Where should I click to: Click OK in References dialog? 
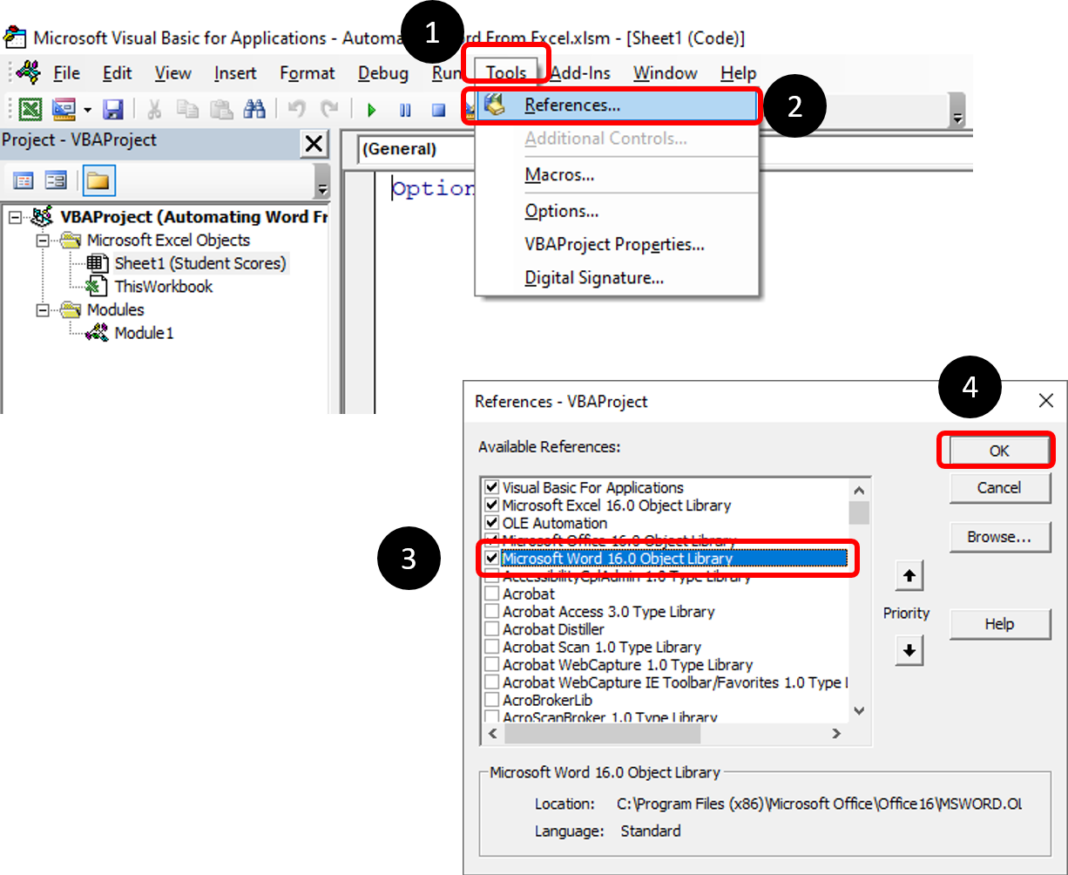pos(999,451)
